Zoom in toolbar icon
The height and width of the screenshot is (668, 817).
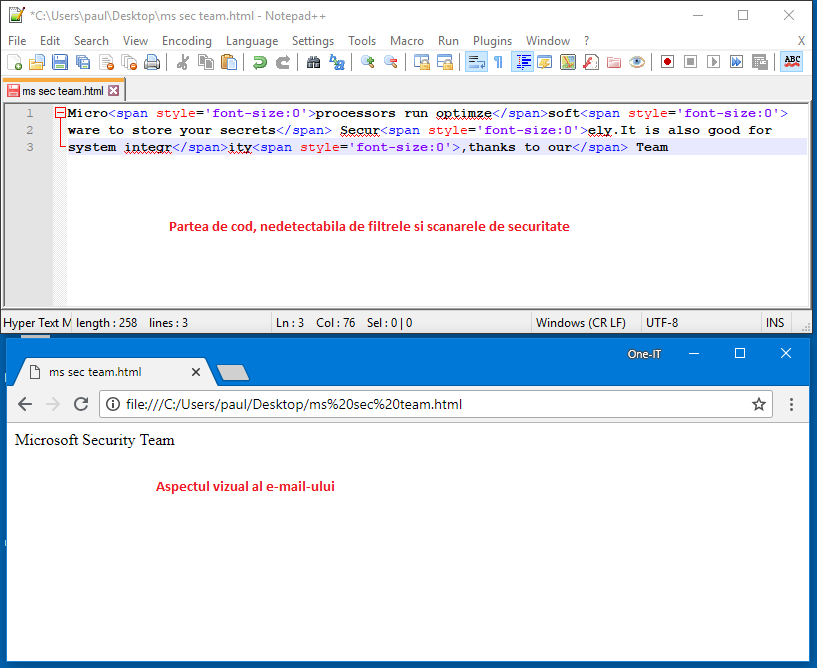368,63
